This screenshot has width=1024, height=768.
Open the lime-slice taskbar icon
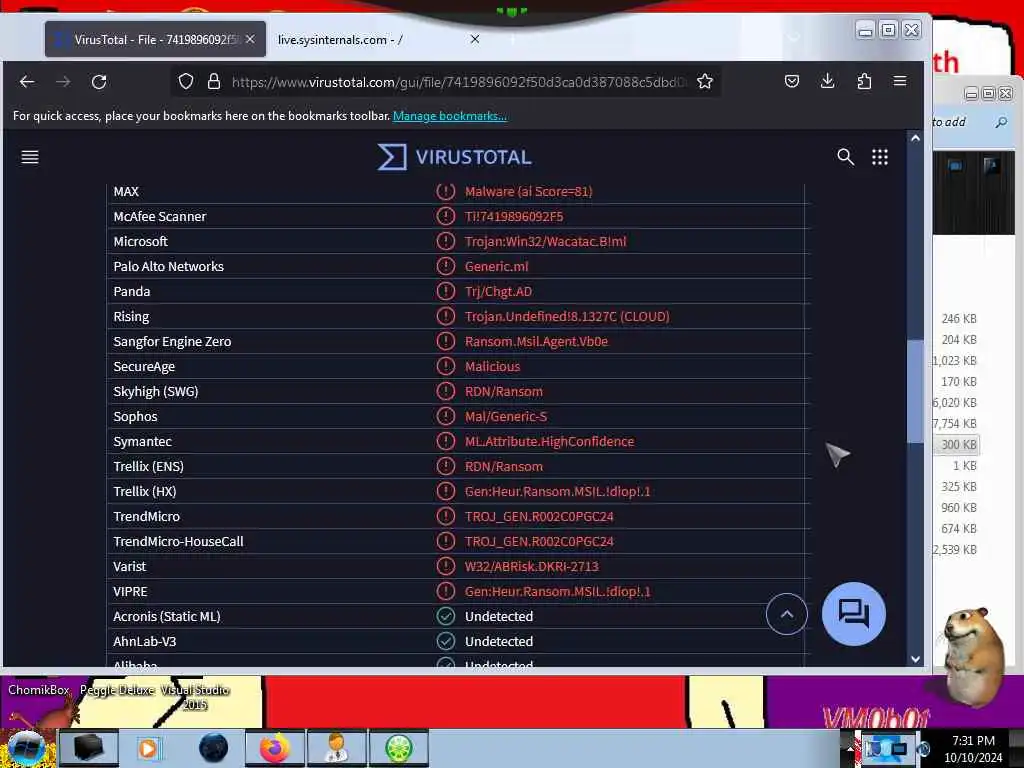click(x=399, y=748)
